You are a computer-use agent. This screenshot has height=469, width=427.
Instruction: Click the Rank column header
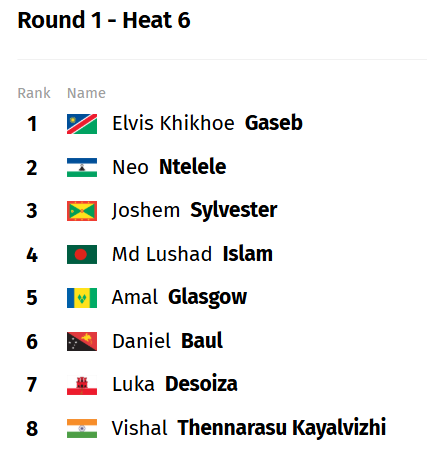(34, 93)
